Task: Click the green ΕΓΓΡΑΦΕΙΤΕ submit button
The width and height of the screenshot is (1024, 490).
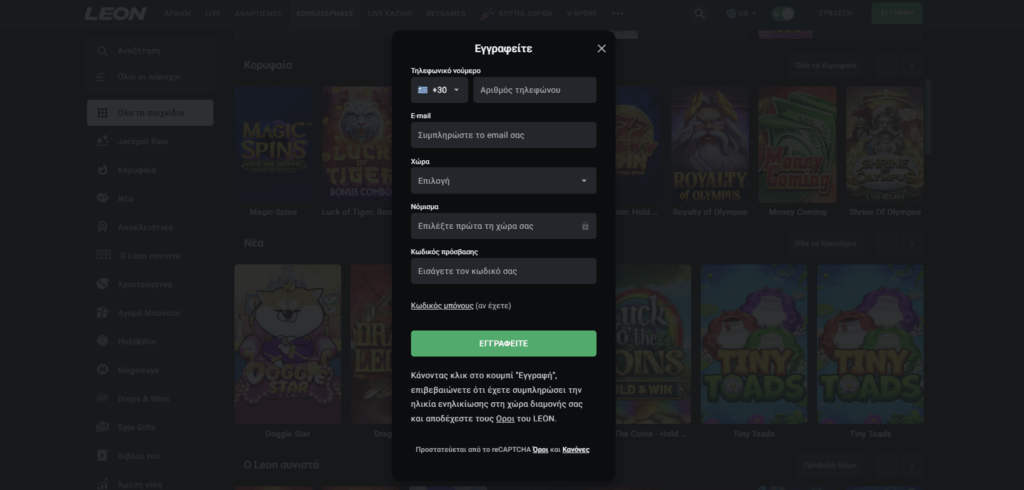Action: click(504, 344)
